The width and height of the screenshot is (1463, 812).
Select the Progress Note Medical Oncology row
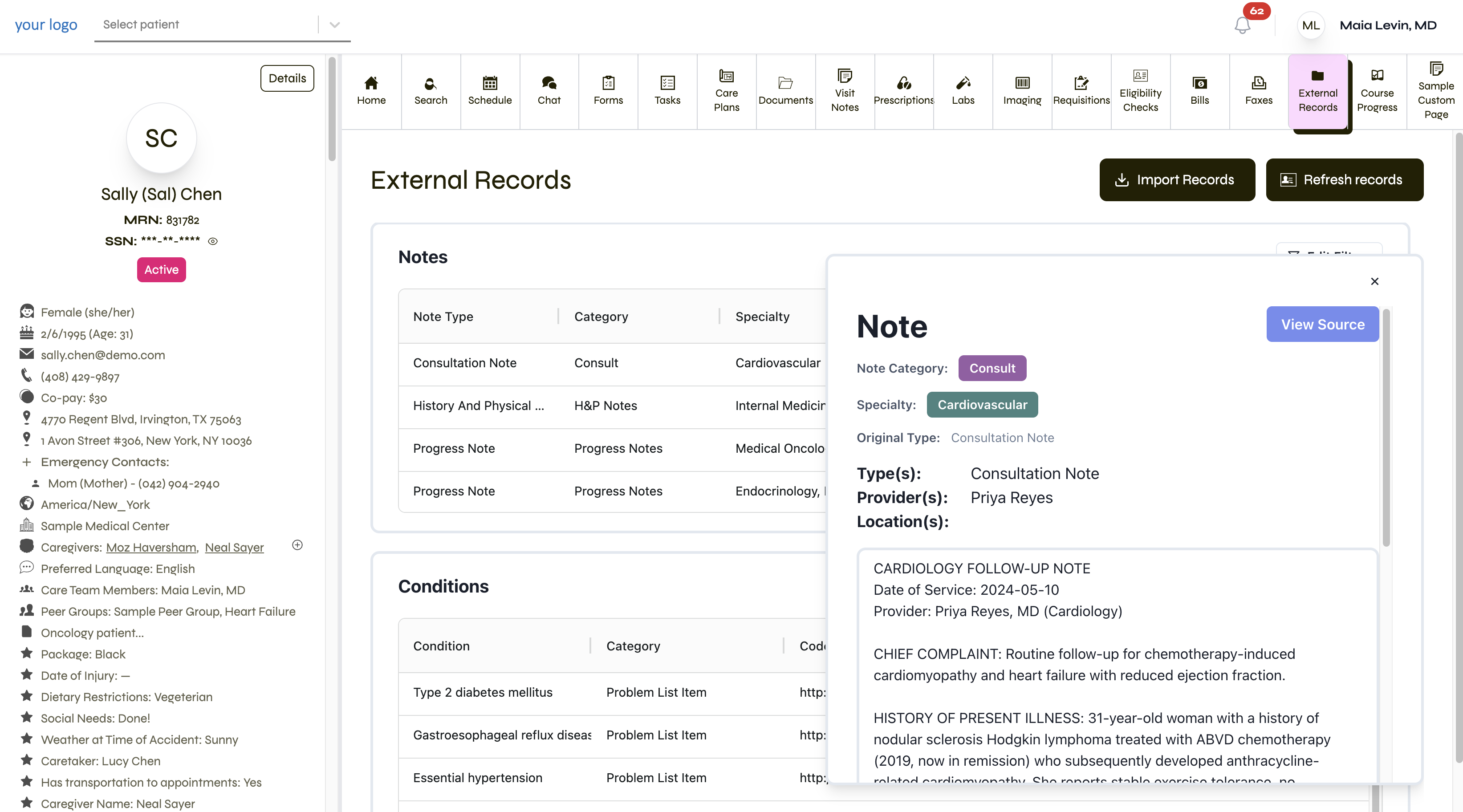612,449
